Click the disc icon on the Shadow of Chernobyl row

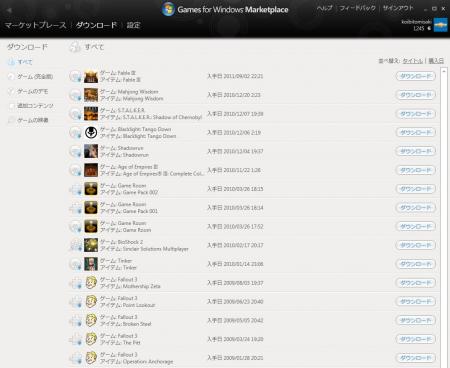[76, 114]
